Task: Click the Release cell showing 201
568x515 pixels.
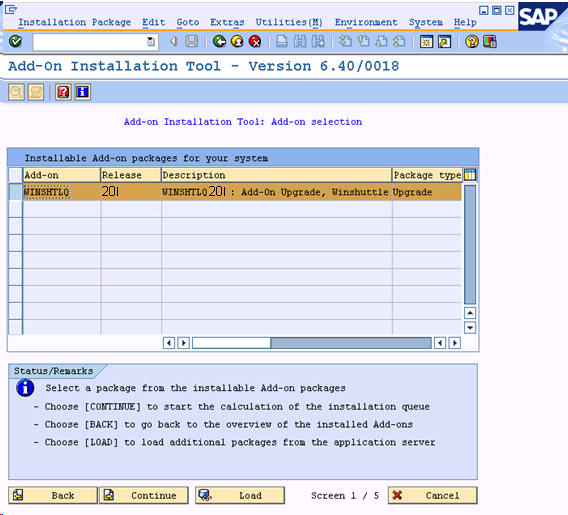Action: coord(131,192)
